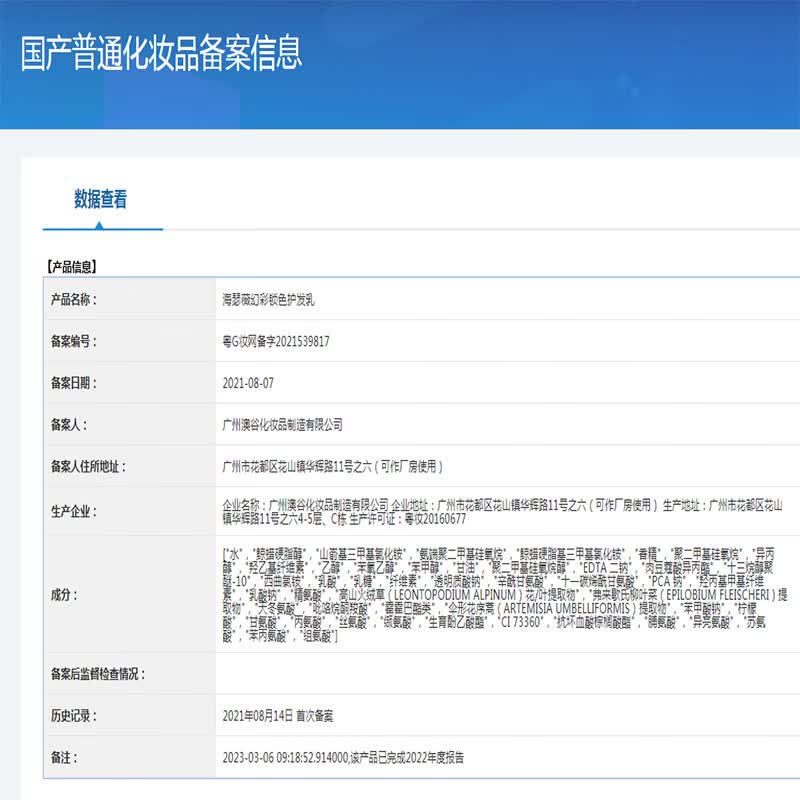The width and height of the screenshot is (800, 800).
Task: Select filing number 粤G妆网备字2021539817
Action: (x=276, y=341)
